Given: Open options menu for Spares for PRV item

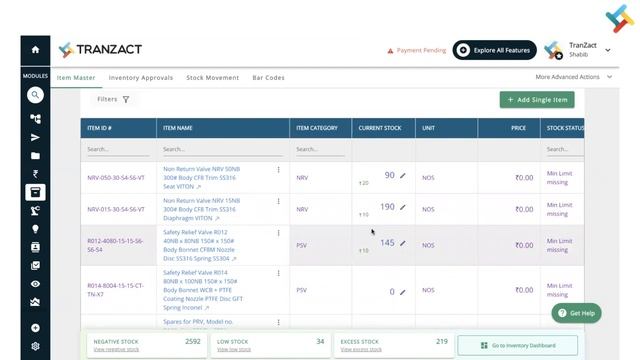Looking at the screenshot, I should tap(279, 322).
